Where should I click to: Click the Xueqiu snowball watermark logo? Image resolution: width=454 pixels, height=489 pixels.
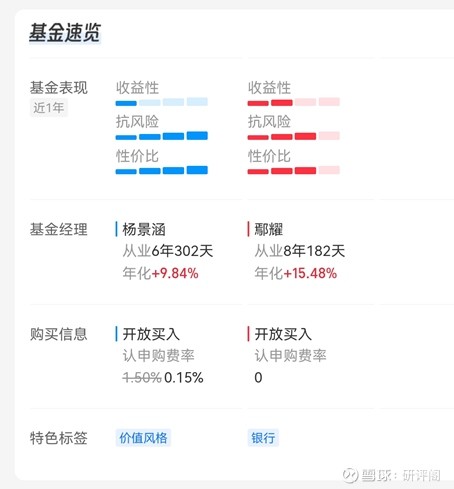coord(350,475)
